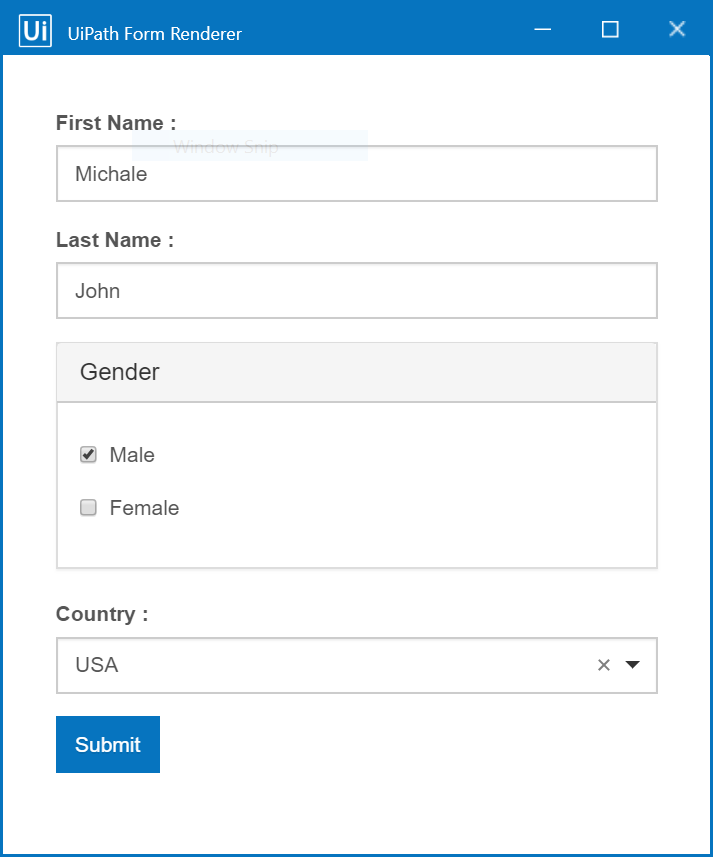Toggle the Male gender option
713x857 pixels.
coord(88,454)
